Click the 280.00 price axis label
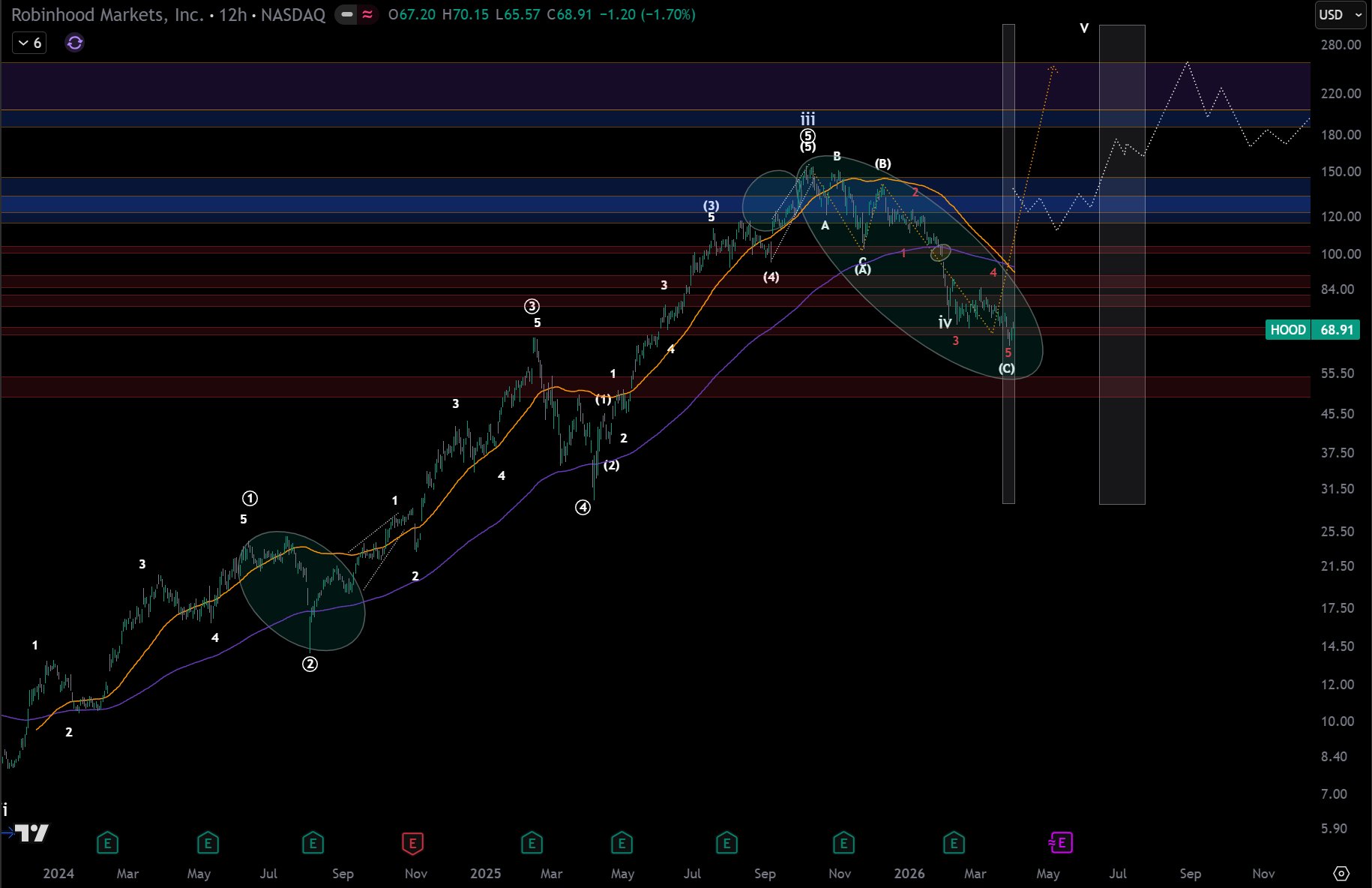Screen dimensions: 1372x888 point(1341,45)
